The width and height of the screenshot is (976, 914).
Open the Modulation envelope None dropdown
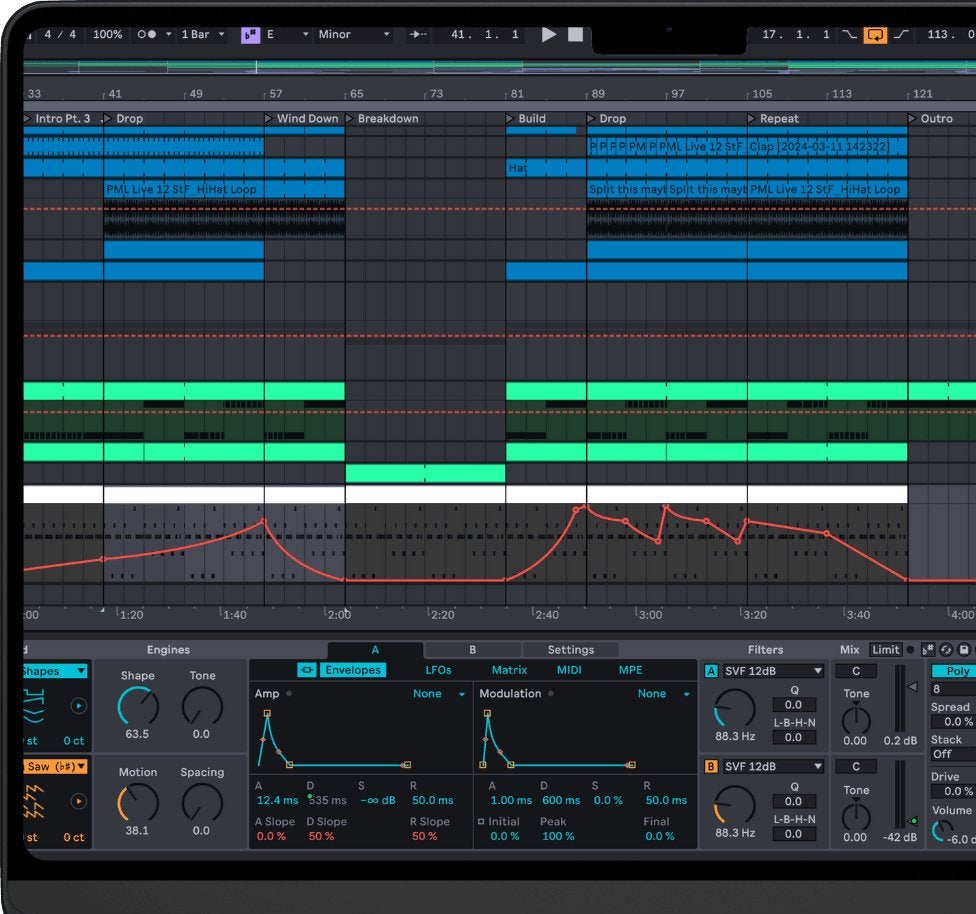pos(664,694)
